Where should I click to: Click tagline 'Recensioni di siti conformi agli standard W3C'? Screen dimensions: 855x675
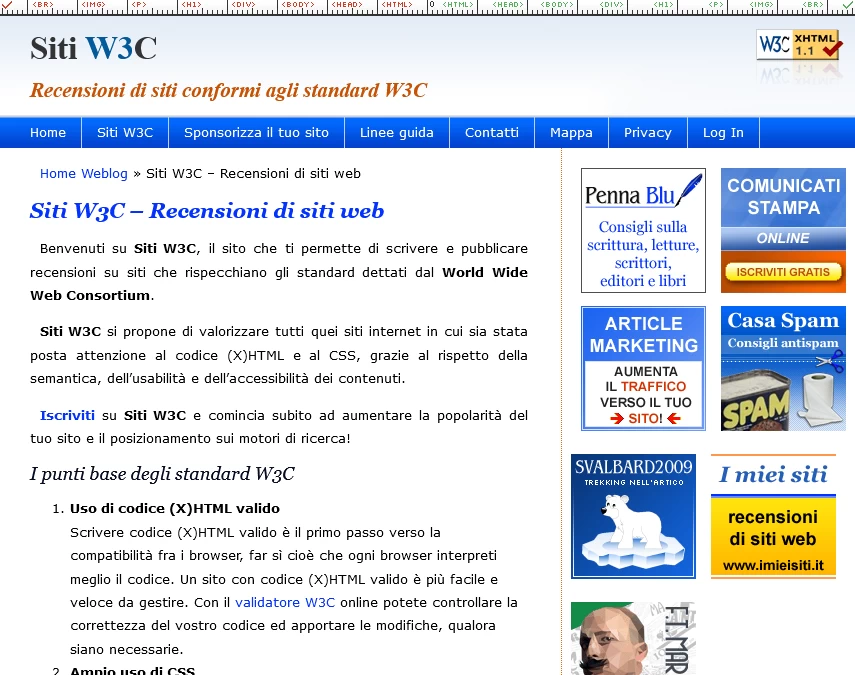228,91
